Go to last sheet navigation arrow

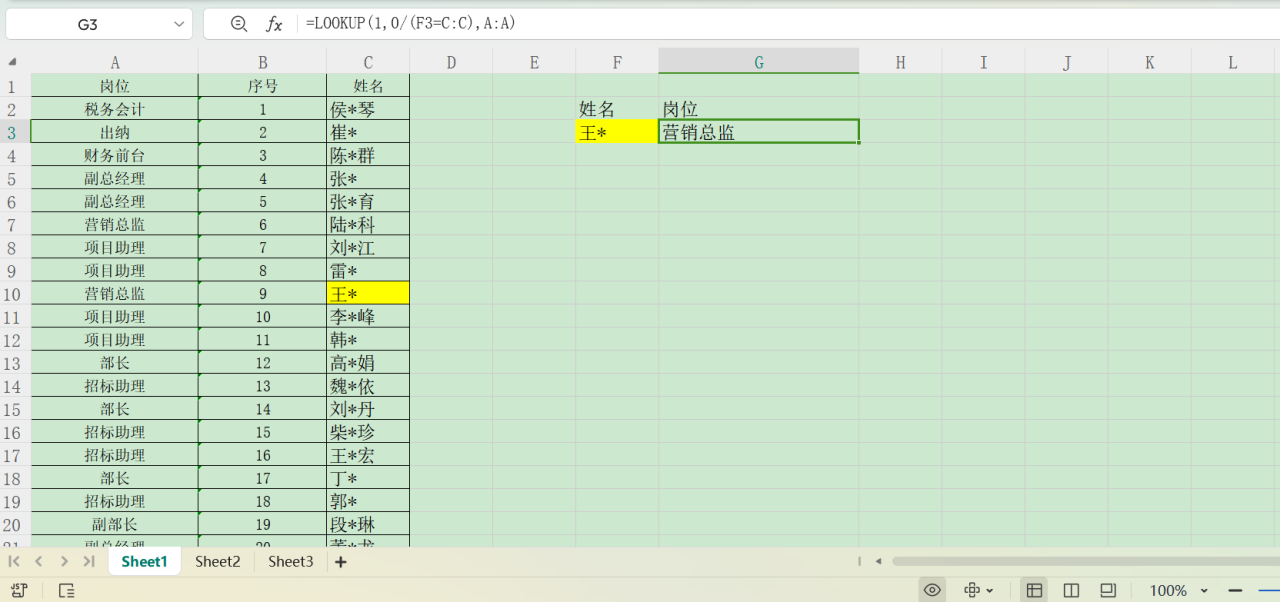click(x=89, y=562)
